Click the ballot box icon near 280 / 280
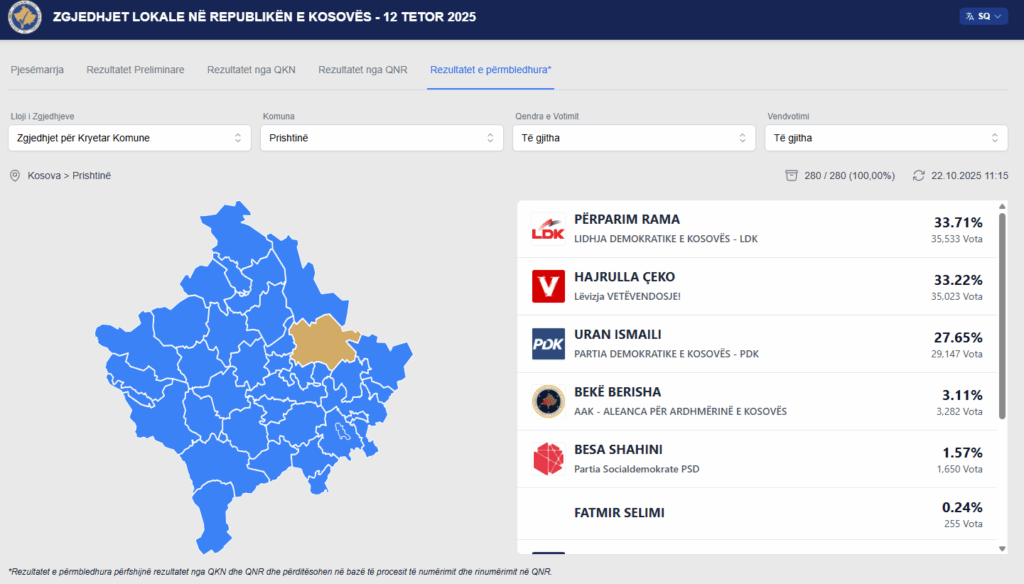 tap(791, 176)
